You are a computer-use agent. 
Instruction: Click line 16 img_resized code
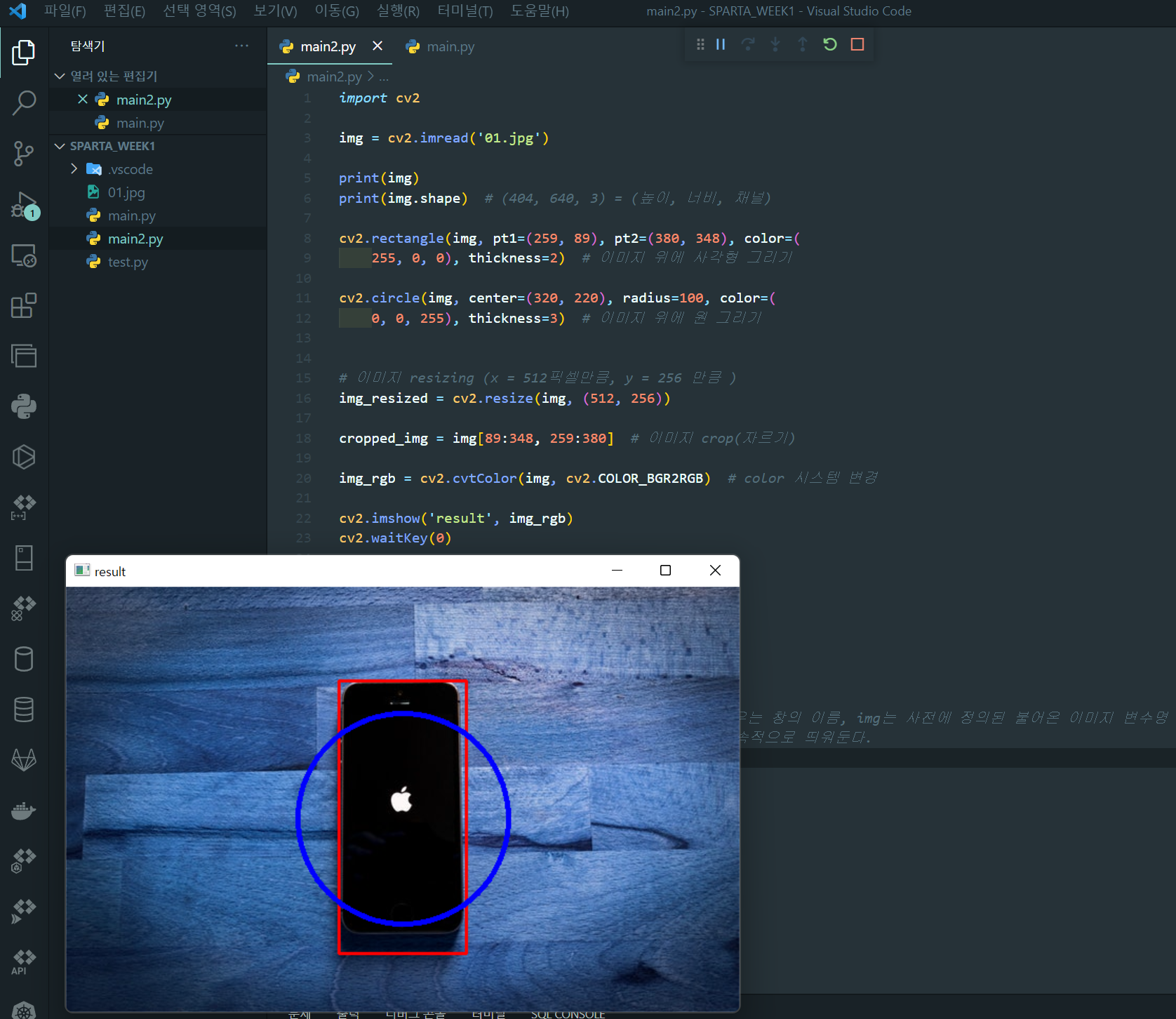click(505, 398)
